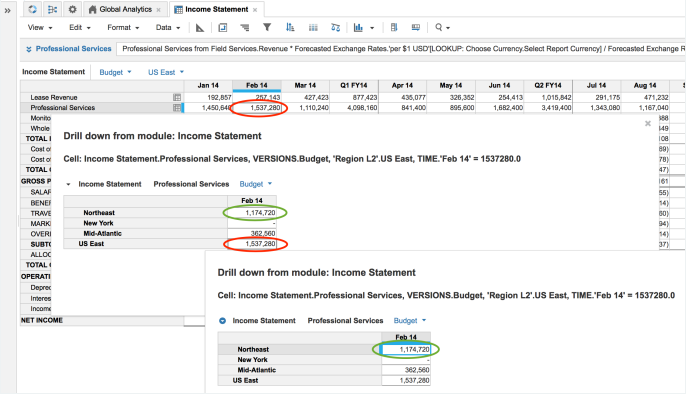The height and width of the screenshot is (394, 686).
Task: Click Lease Revenue cell 471,232
Action: click(x=645, y=98)
